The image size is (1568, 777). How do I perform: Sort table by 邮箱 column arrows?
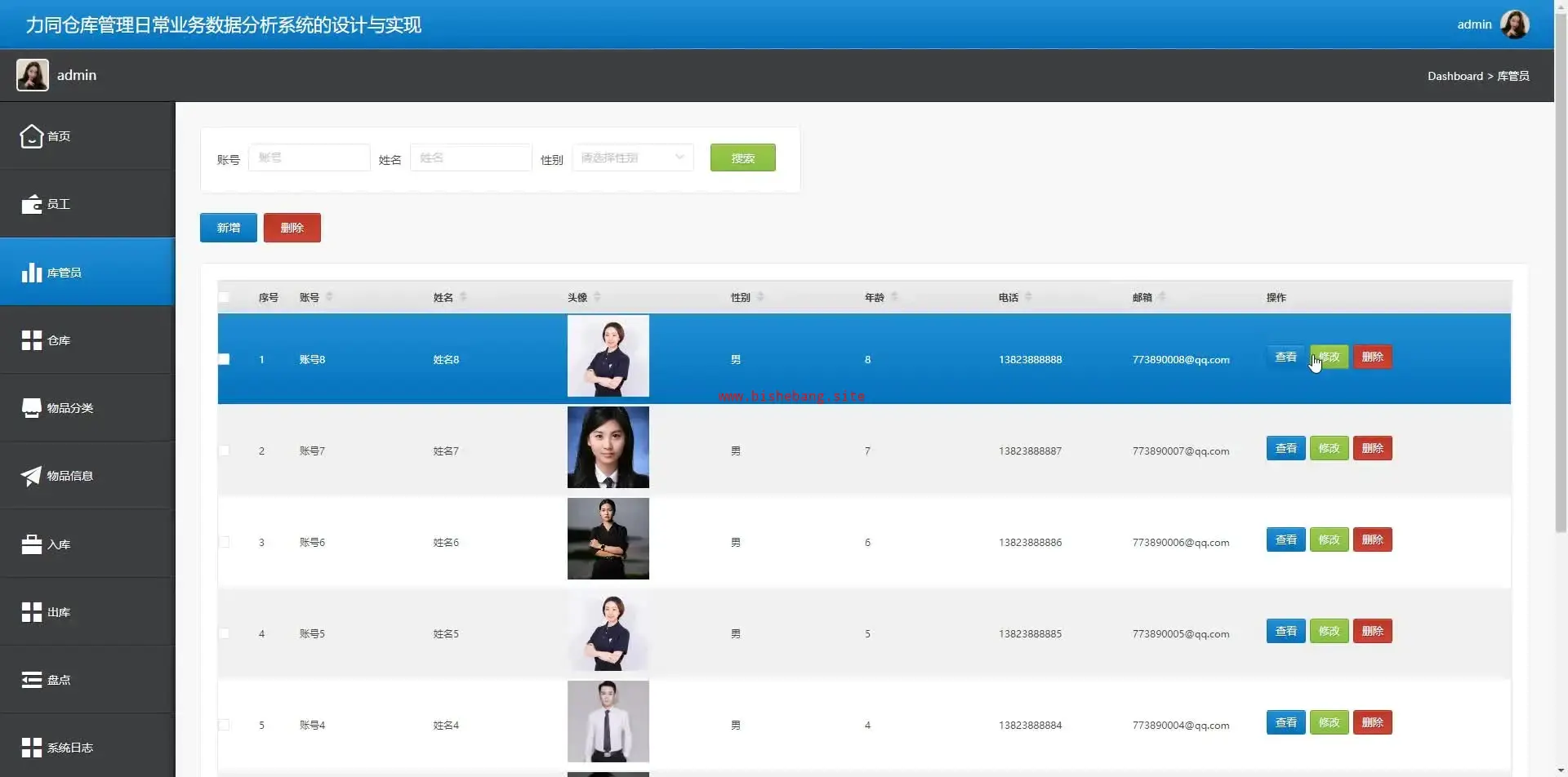click(x=1162, y=297)
